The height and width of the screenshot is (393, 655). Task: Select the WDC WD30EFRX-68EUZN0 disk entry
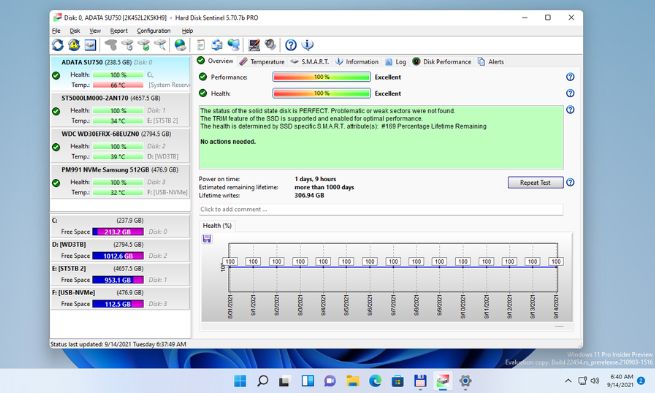pyautogui.click(x=120, y=145)
